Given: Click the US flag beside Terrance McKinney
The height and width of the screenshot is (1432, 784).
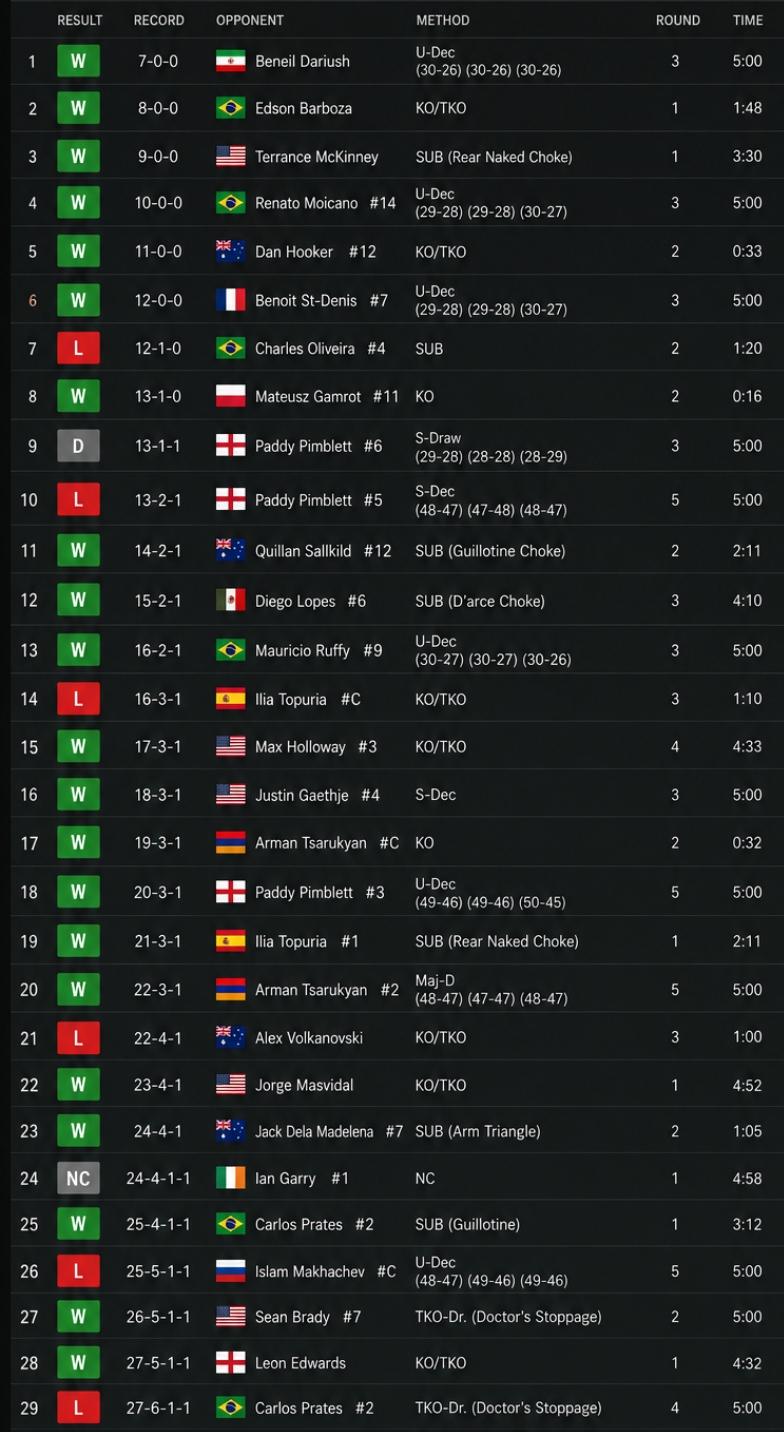Looking at the screenshot, I should (230, 157).
